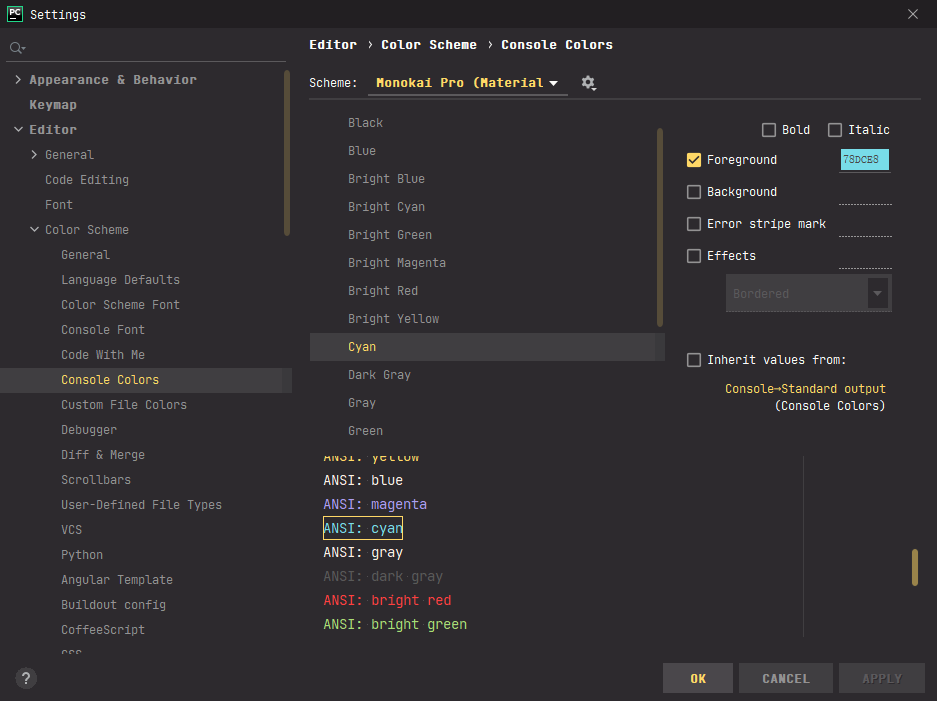Collapse the Color Scheme tree node
Image resolution: width=937 pixels, height=701 pixels.
pyautogui.click(x=35, y=230)
